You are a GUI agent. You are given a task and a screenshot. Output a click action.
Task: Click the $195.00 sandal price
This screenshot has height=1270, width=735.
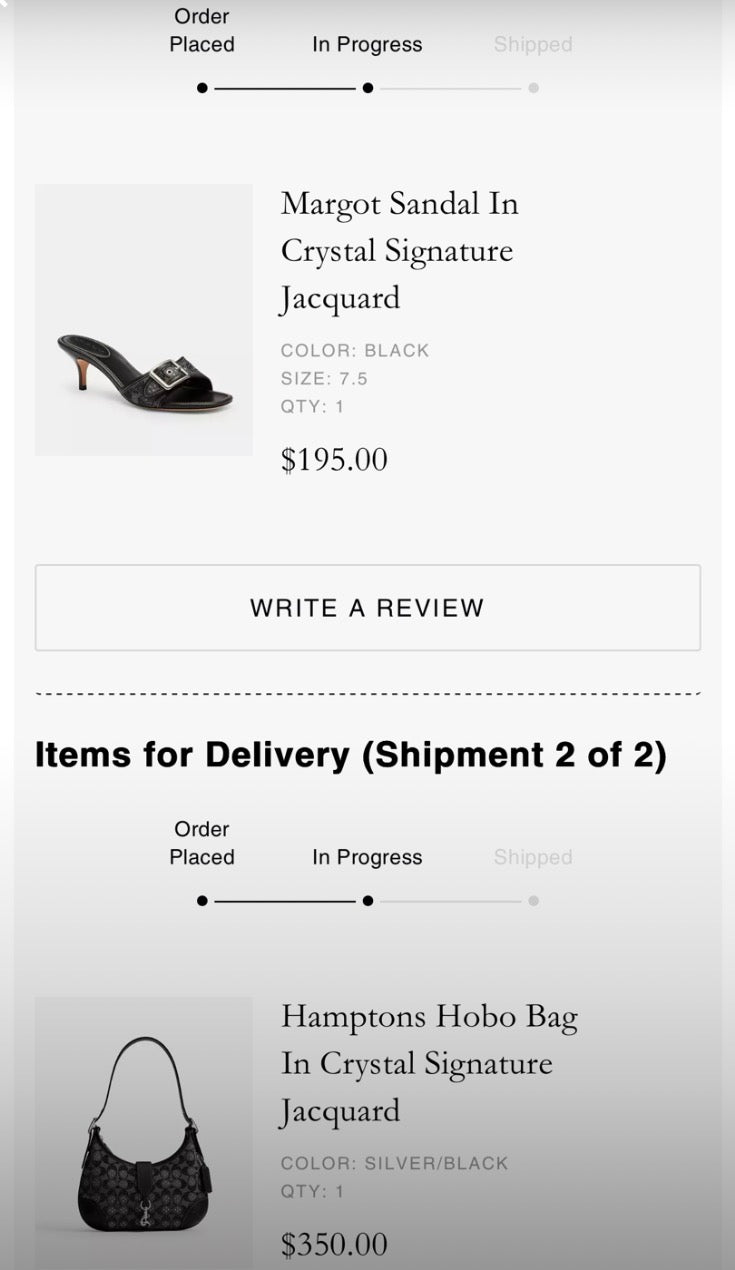334,460
